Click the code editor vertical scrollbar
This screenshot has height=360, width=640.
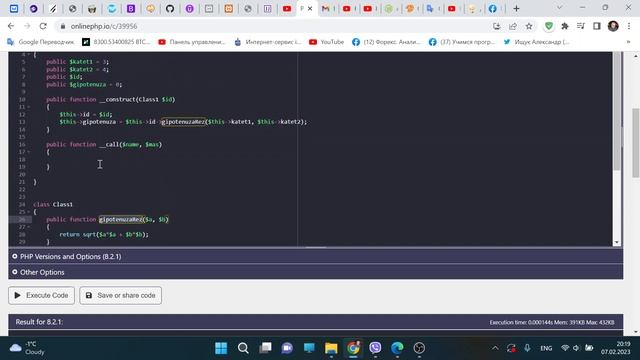[617, 110]
